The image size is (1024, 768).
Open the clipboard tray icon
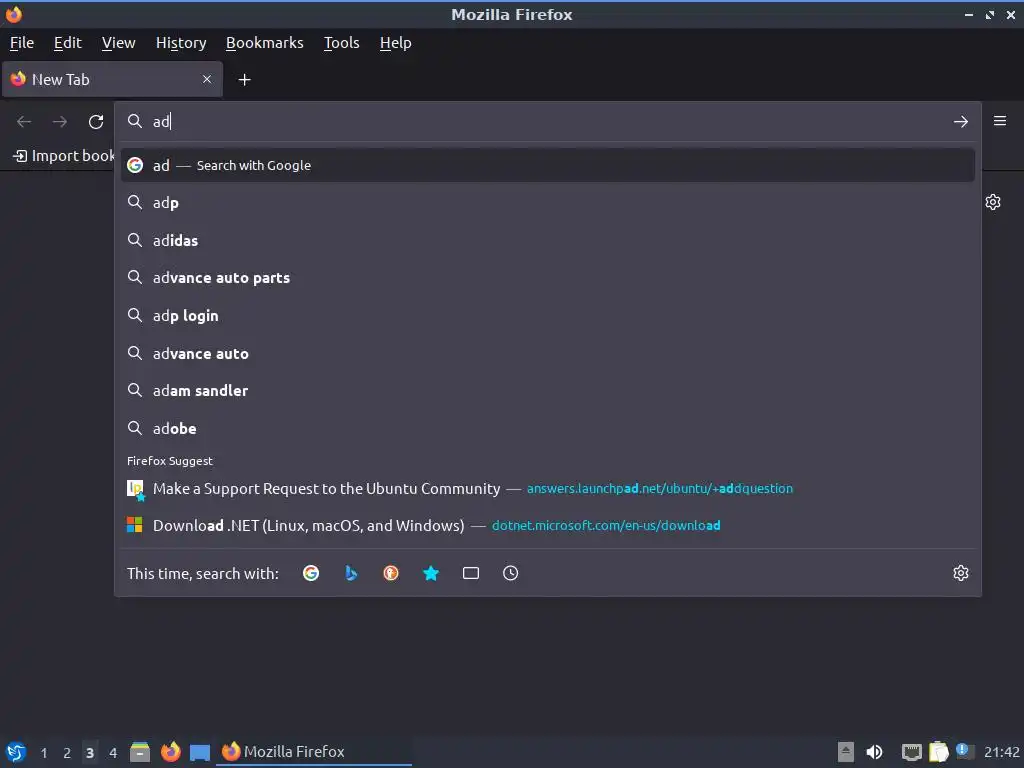click(x=938, y=752)
